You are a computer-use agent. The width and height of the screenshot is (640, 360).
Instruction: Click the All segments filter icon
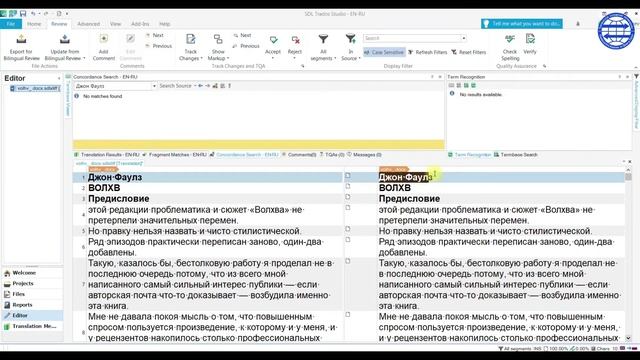point(323,39)
